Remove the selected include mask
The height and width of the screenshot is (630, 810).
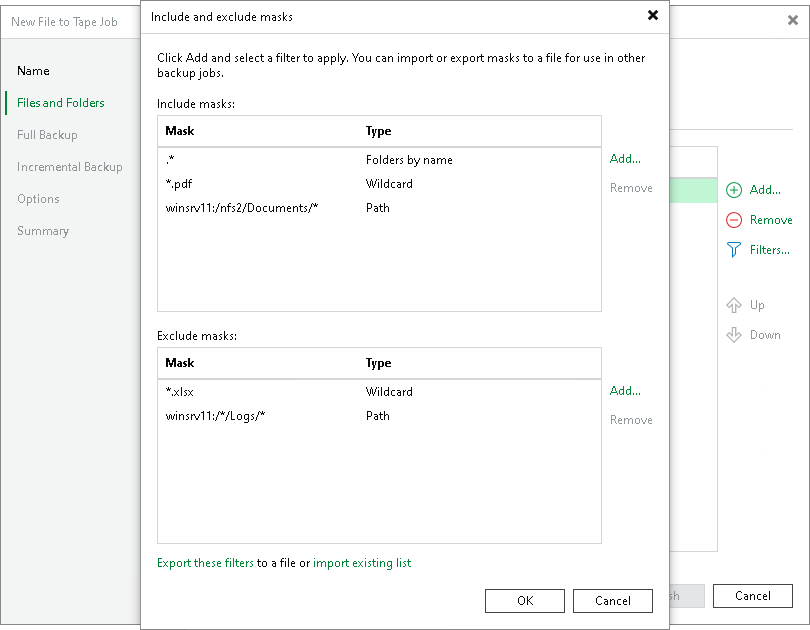click(631, 188)
